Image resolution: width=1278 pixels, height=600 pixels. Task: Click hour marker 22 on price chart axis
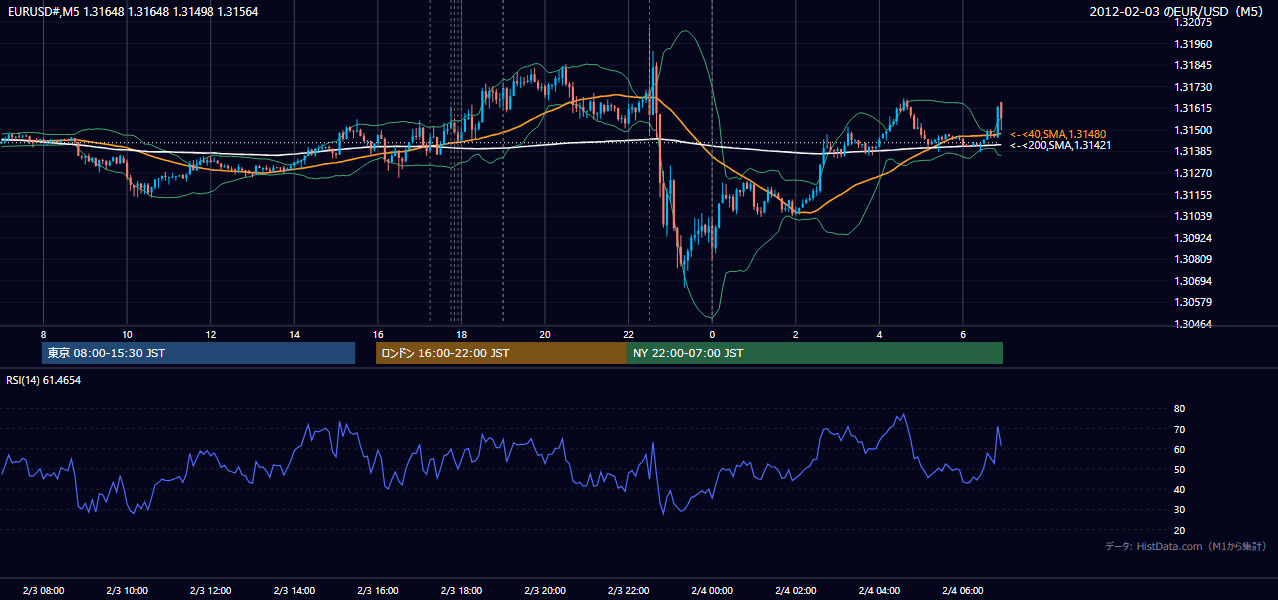628,334
